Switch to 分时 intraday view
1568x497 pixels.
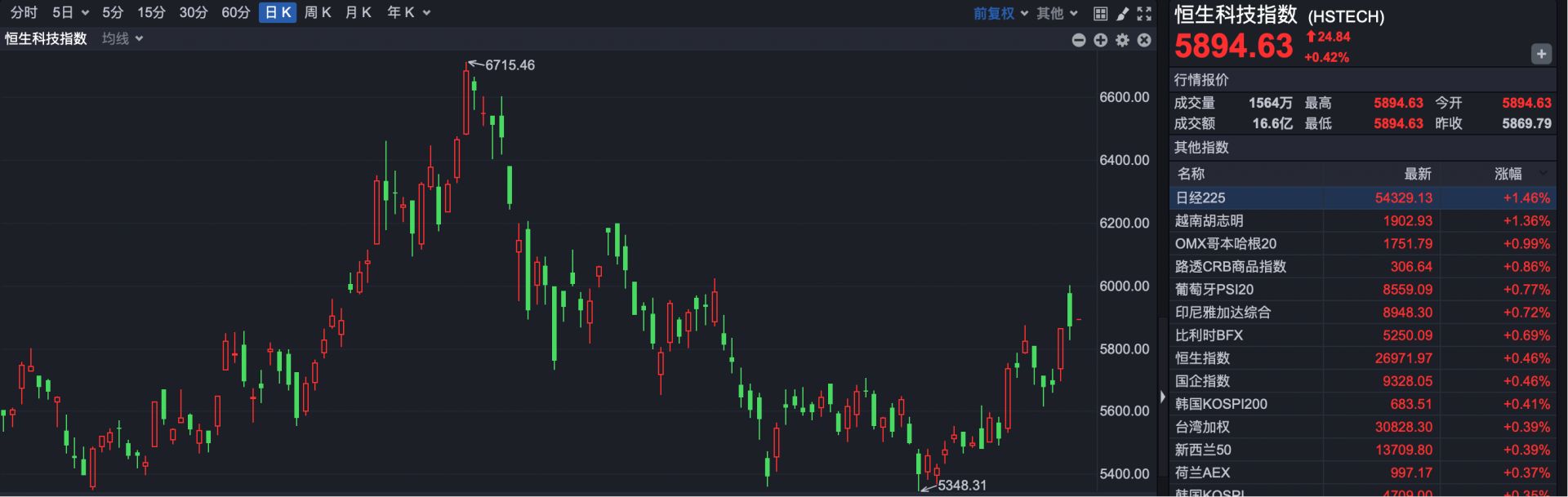tap(24, 12)
